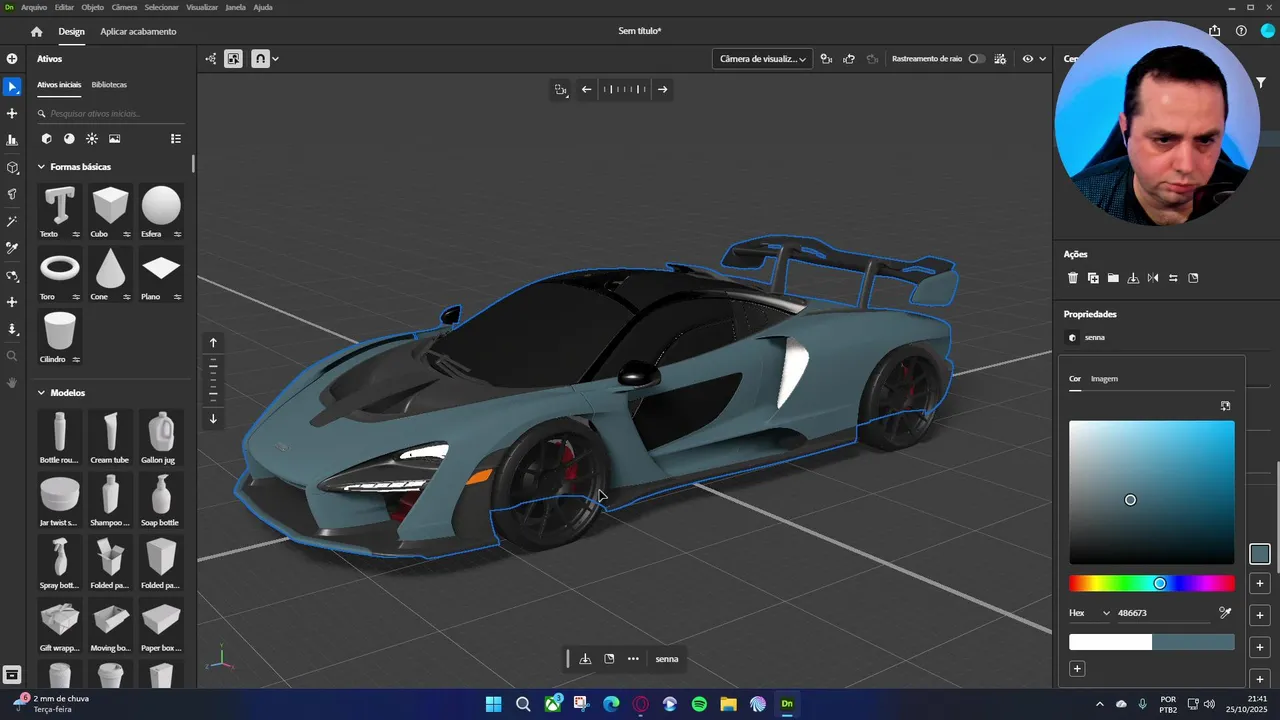Select the Orbit camera tool
This screenshot has height=720, width=1280.
click(12, 275)
